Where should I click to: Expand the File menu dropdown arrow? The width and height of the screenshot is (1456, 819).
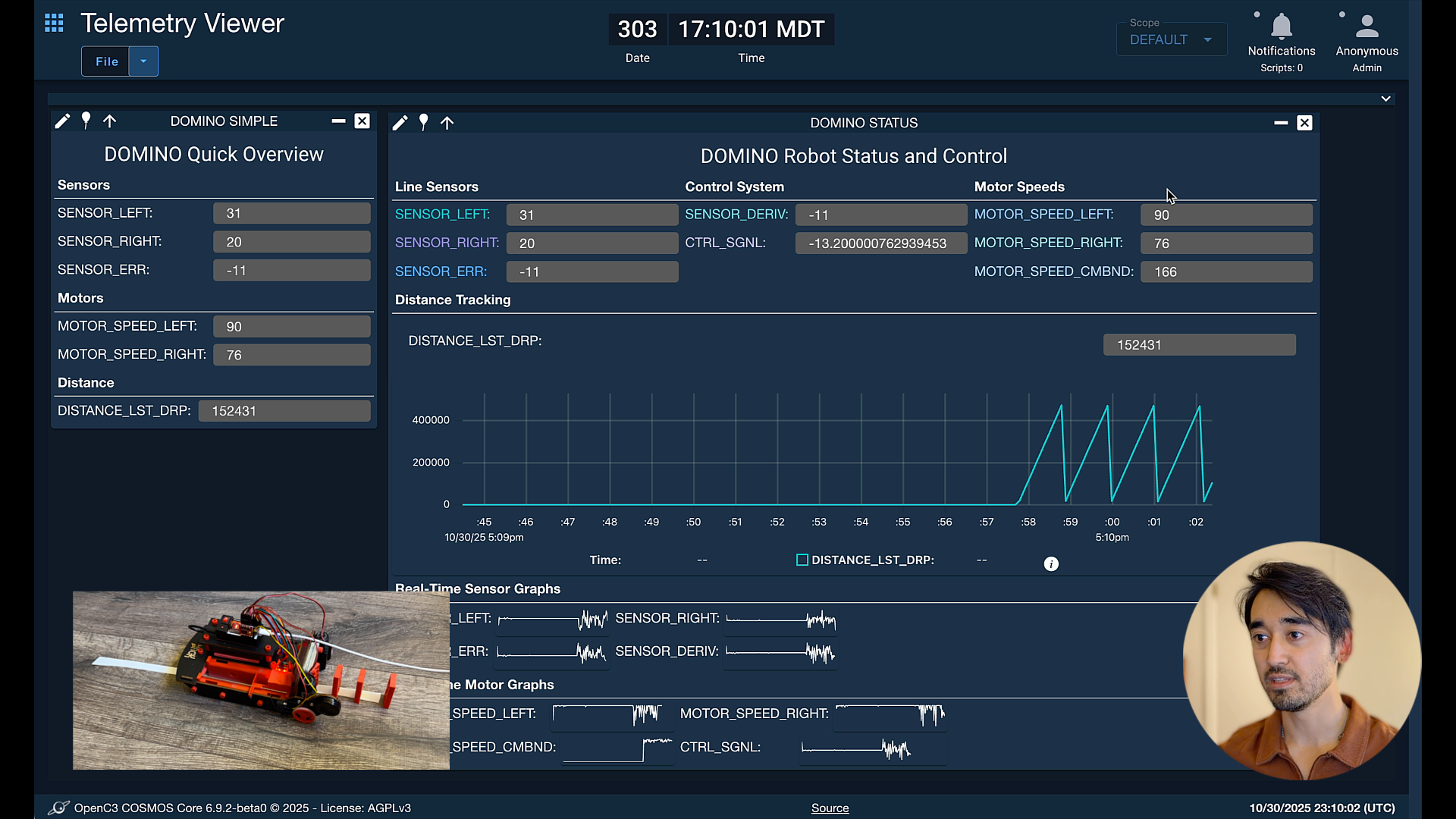click(x=143, y=61)
